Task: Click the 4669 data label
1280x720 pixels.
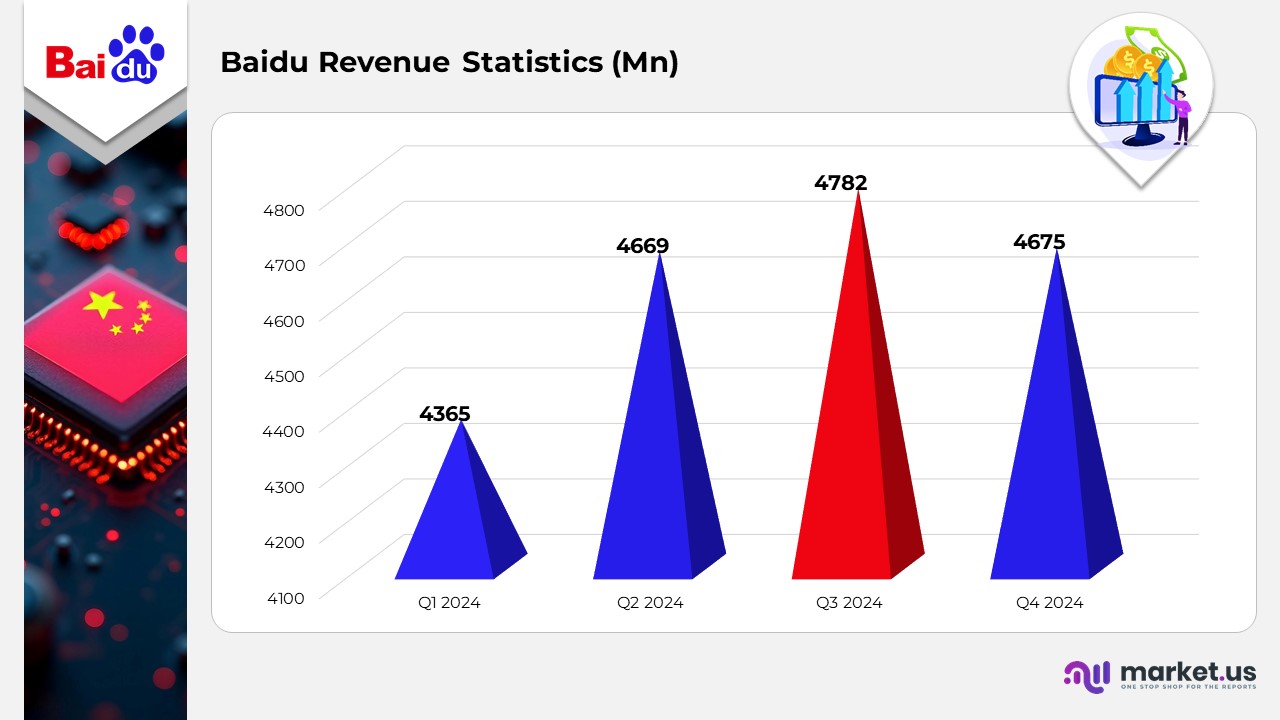Action: (x=642, y=246)
